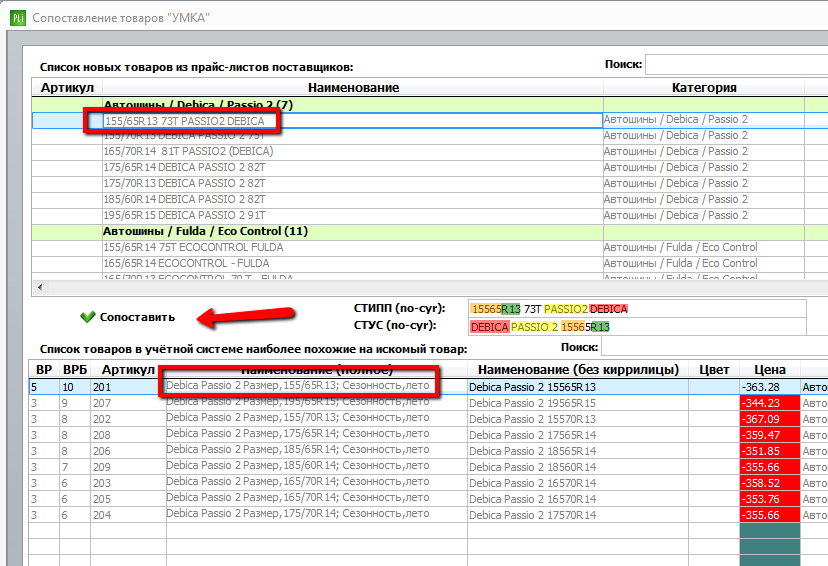Click price cell -363.28

click(x=770, y=387)
